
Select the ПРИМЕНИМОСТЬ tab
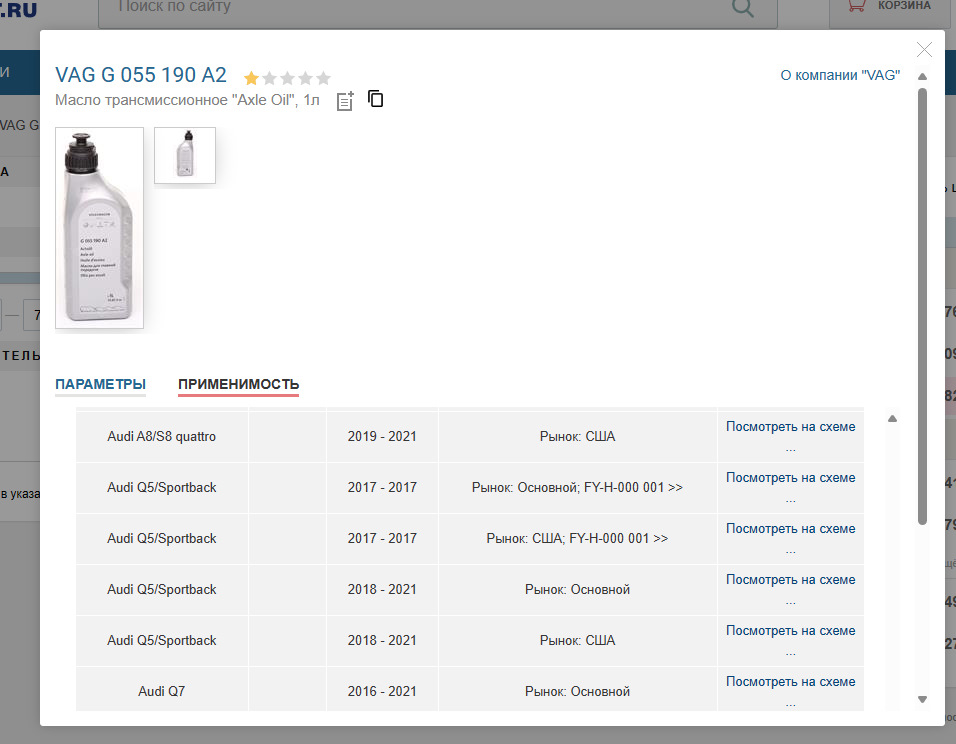(x=238, y=384)
